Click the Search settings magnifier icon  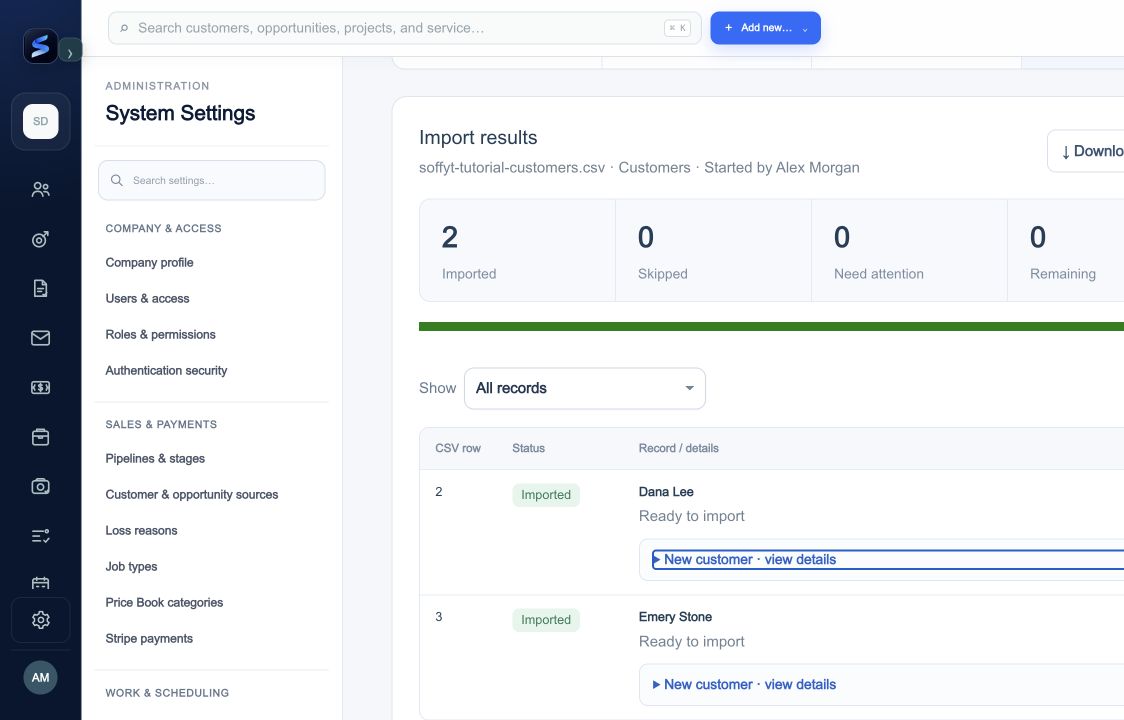tap(117, 180)
